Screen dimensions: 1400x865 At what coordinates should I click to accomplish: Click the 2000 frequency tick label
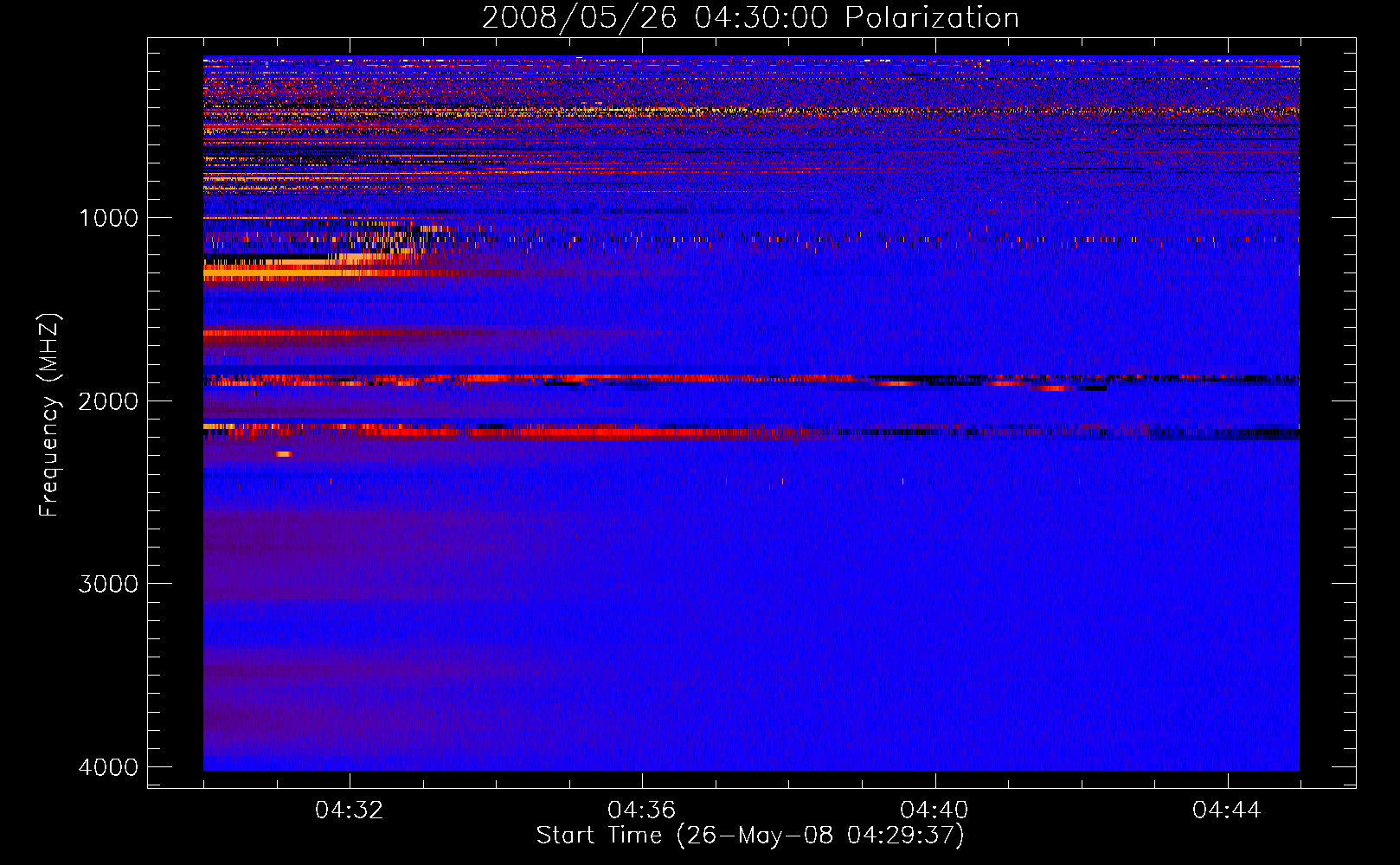point(109,401)
